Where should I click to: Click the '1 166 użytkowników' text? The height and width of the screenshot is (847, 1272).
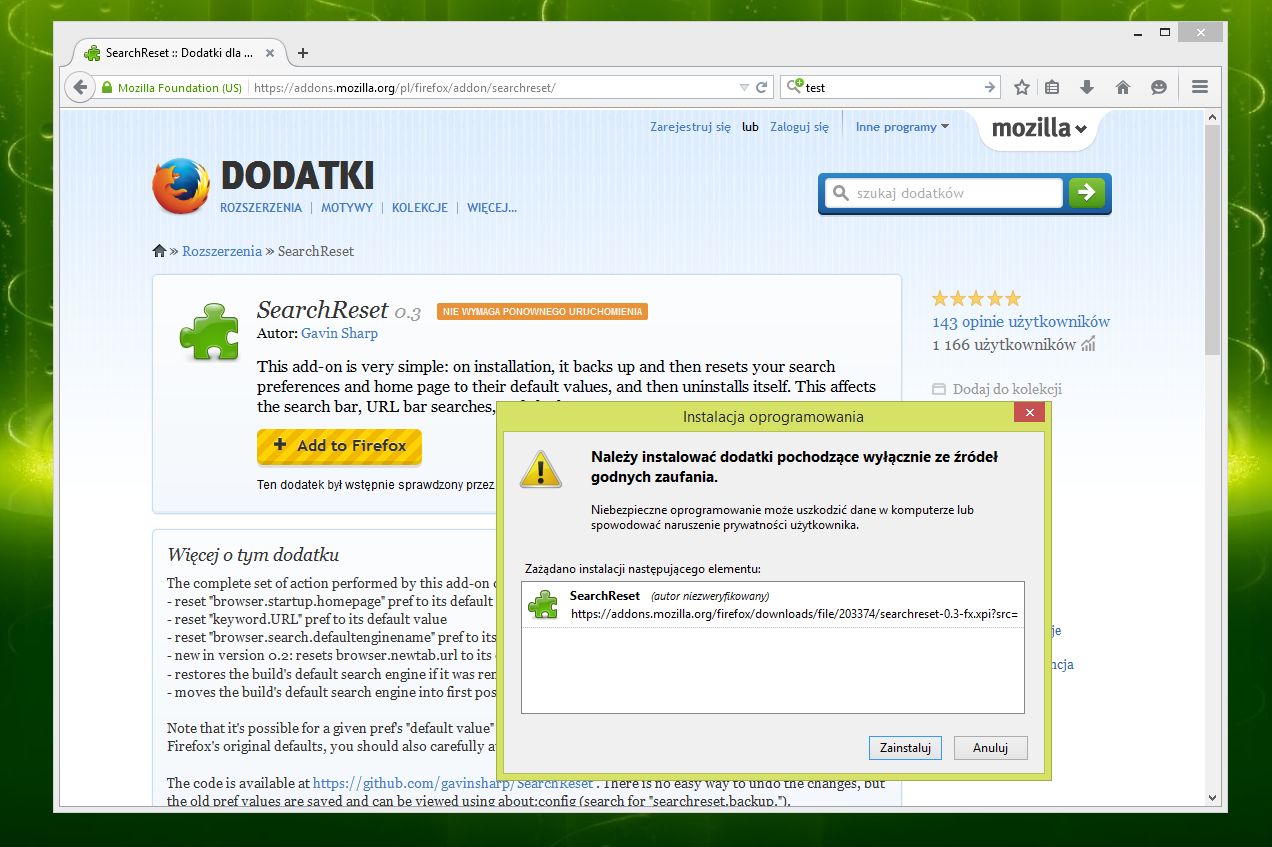(1004, 345)
